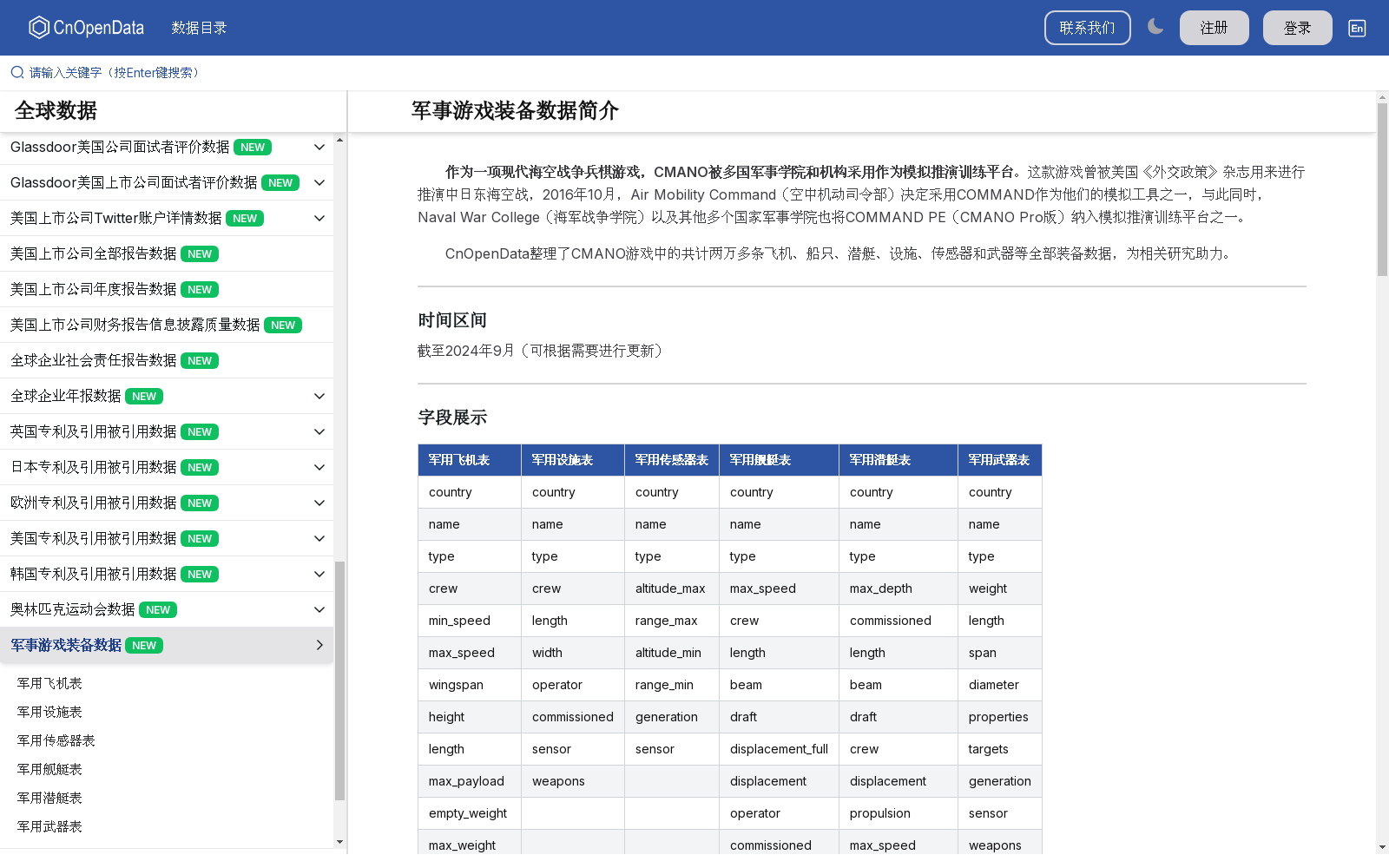Viewport: 1389px width, 868px height.
Task: Open 军用舰艇表 sub-item in sidebar
Action: coord(49,770)
